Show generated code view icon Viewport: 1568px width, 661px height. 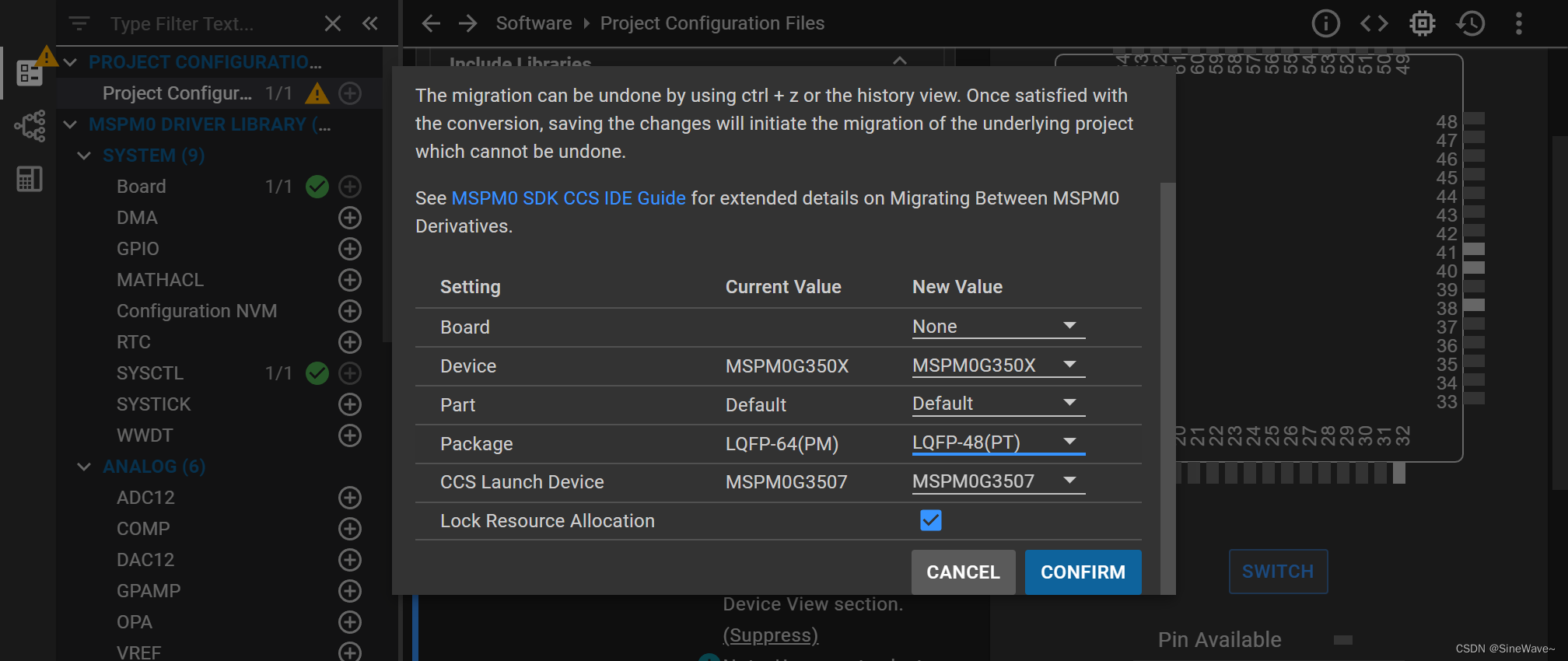[1374, 23]
